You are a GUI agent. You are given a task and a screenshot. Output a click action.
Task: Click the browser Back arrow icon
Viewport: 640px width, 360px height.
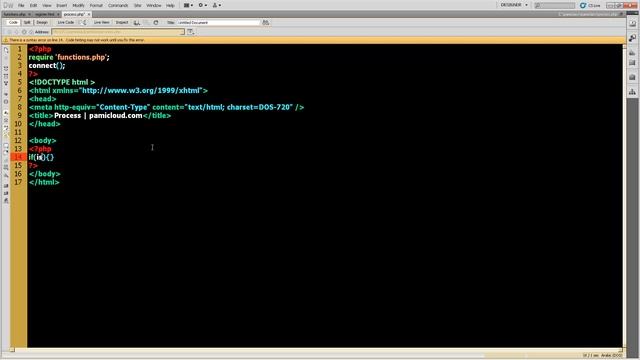point(9,32)
